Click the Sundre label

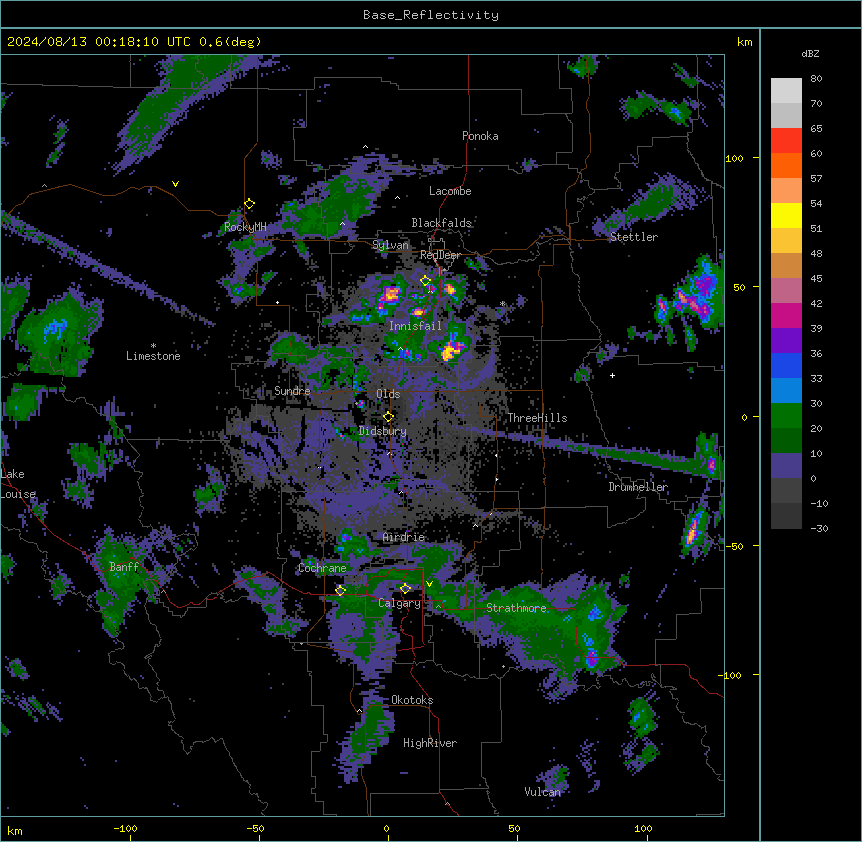click(292, 391)
